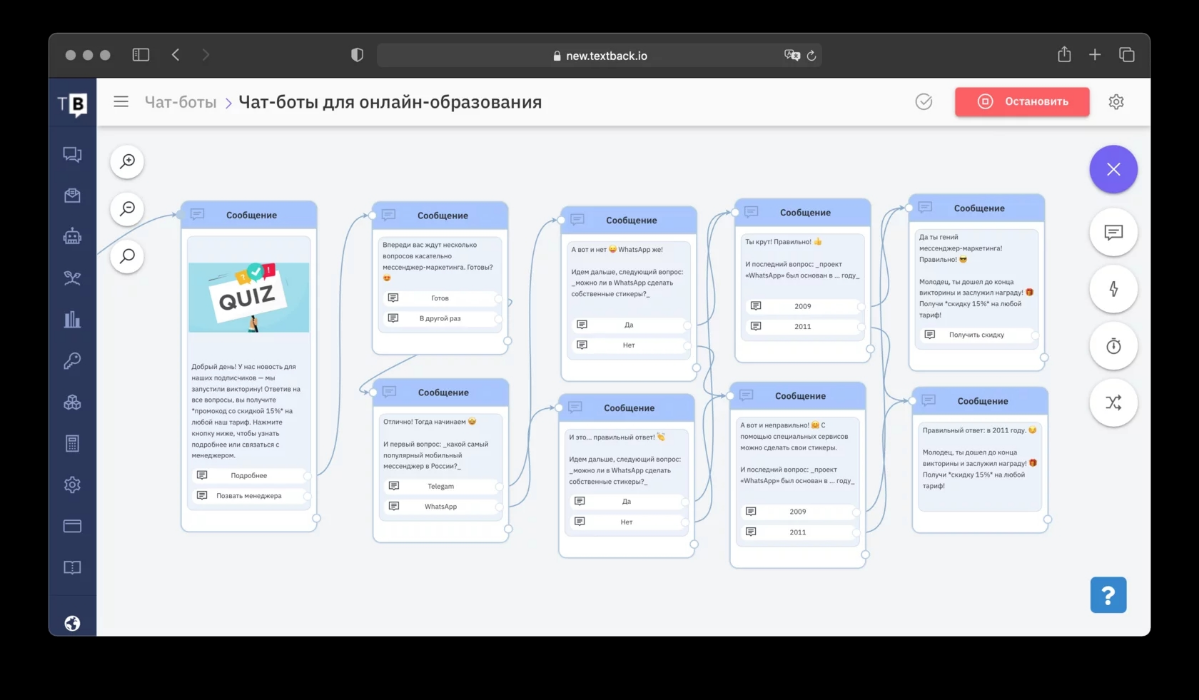Select 2009 in А вот и неправильно block

798,511
